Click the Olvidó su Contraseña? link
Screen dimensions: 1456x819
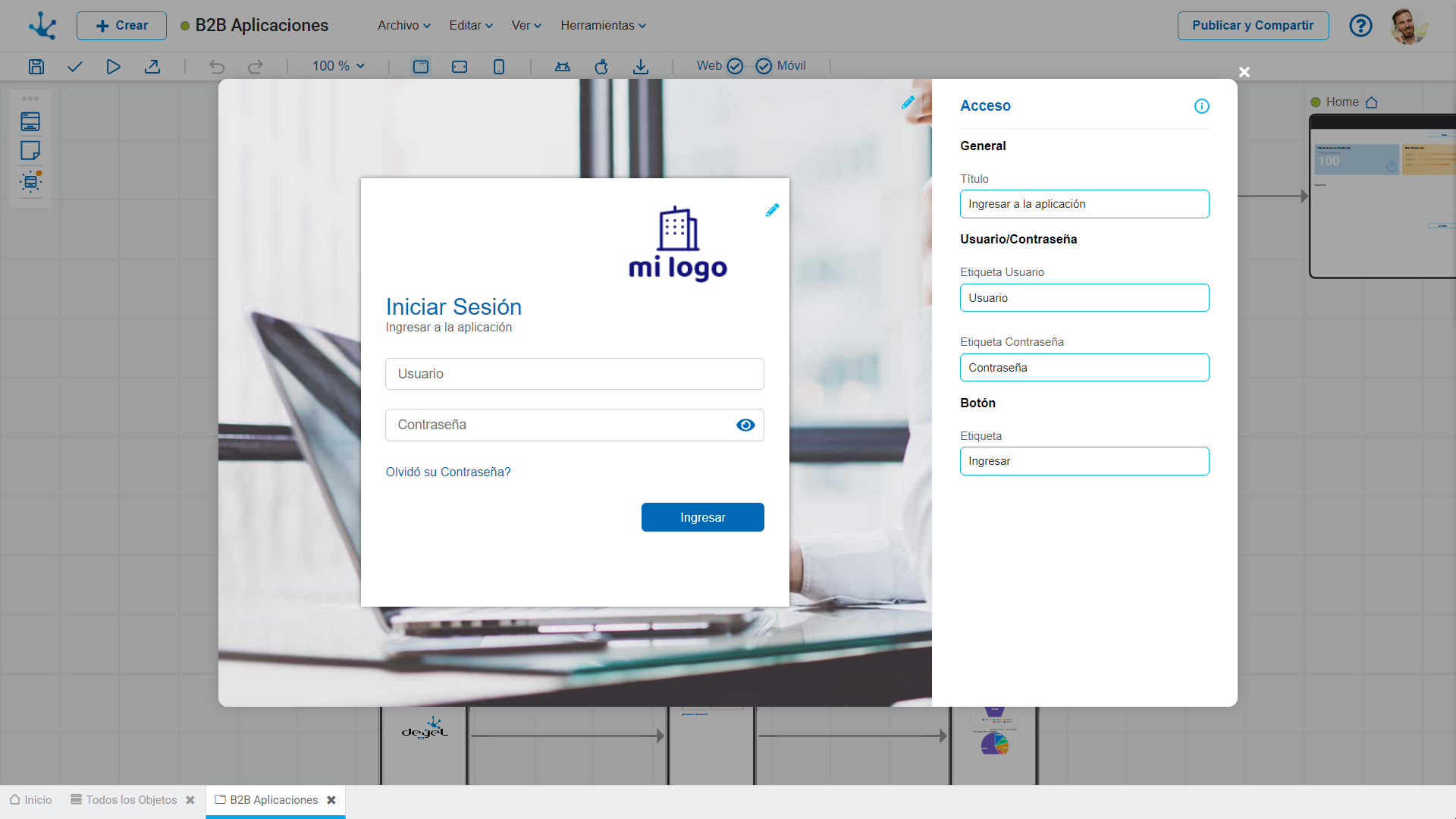pos(448,472)
